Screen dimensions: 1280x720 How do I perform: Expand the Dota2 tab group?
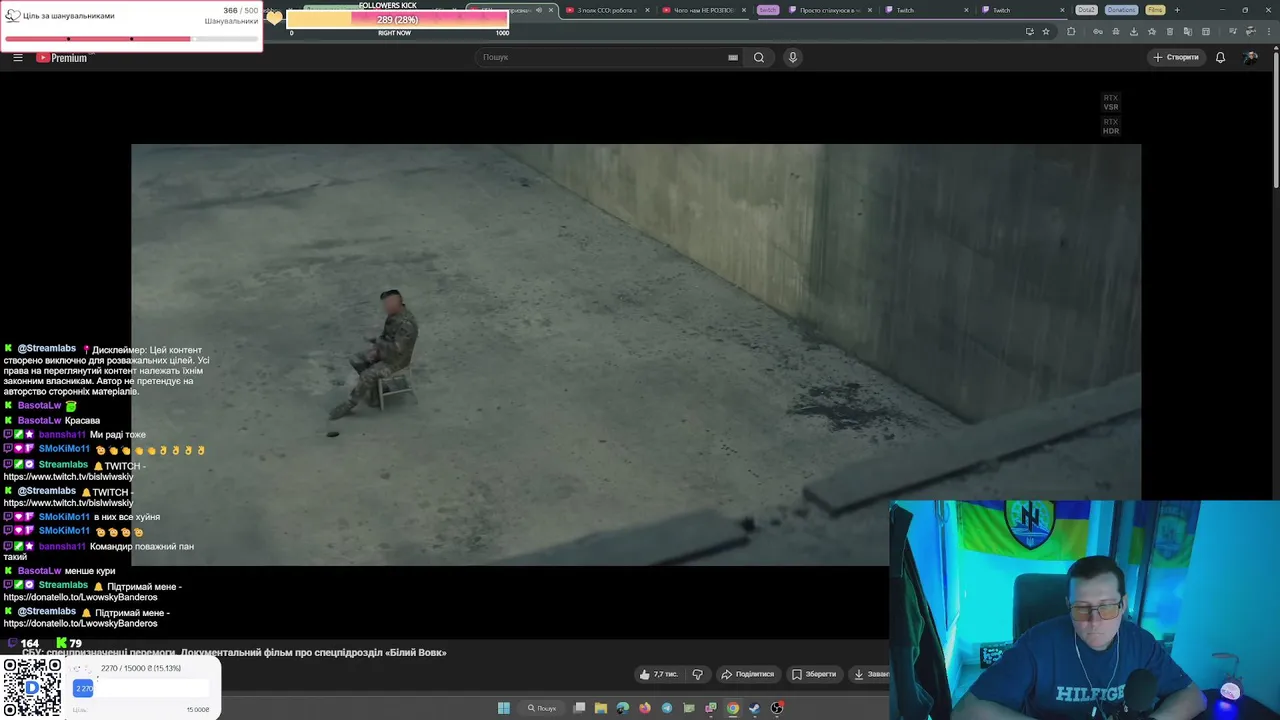[1086, 10]
